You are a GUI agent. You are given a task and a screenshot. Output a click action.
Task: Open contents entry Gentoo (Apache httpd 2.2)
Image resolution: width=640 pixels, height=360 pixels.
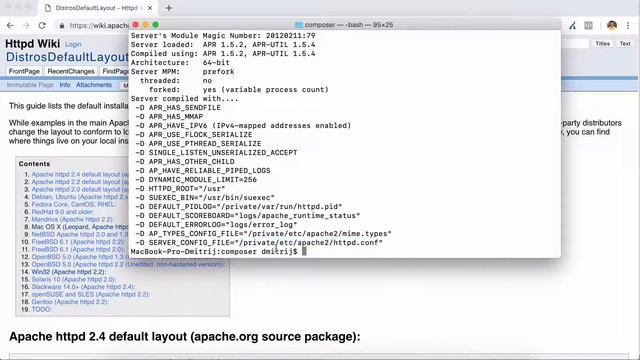pyautogui.click(x=70, y=302)
